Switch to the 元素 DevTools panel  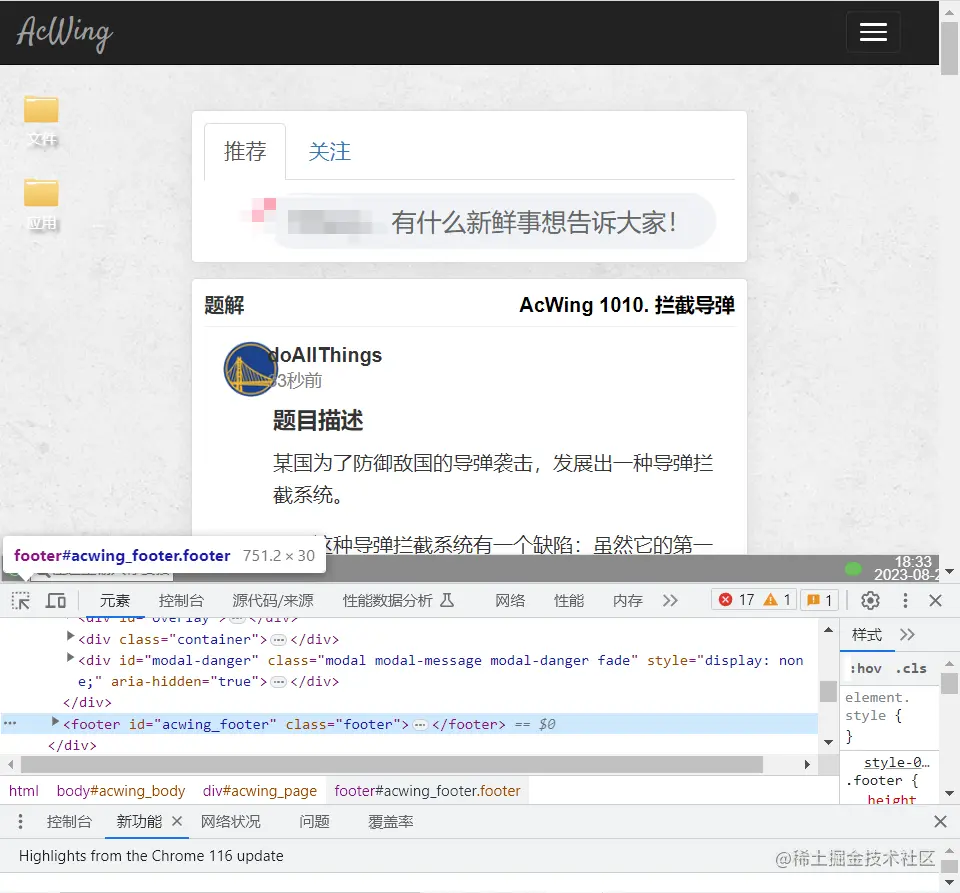pyautogui.click(x=114, y=600)
